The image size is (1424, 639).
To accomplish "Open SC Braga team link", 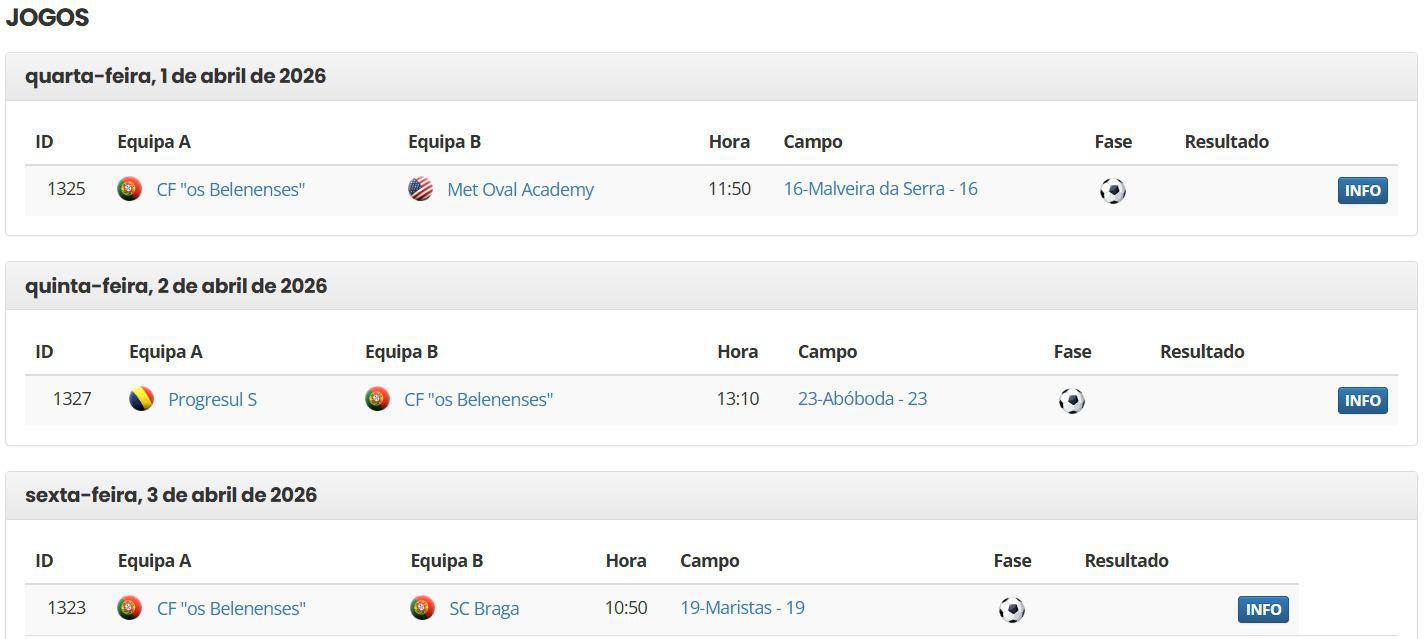I will coord(484,608).
